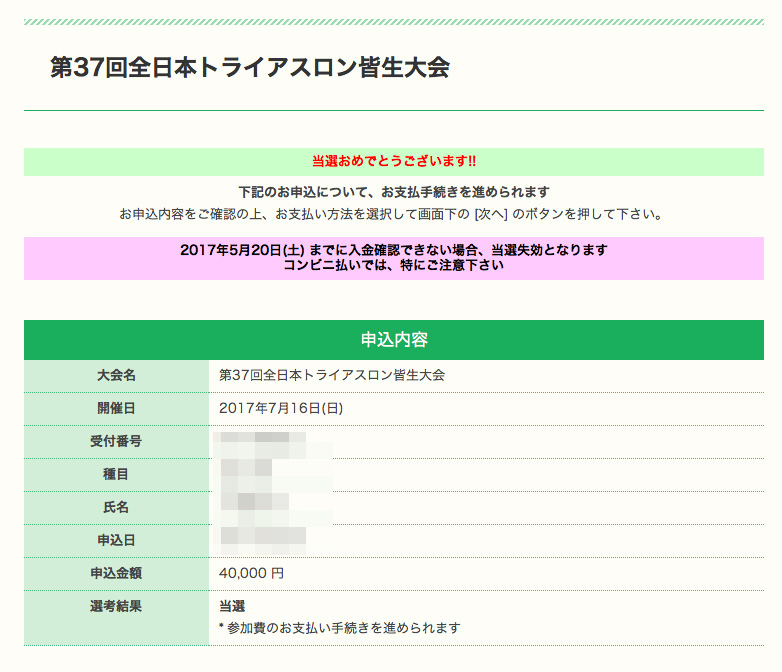
Task: Click the instruction mentioning [次へ] のボタン
Action: pyautogui.click(x=392, y=214)
